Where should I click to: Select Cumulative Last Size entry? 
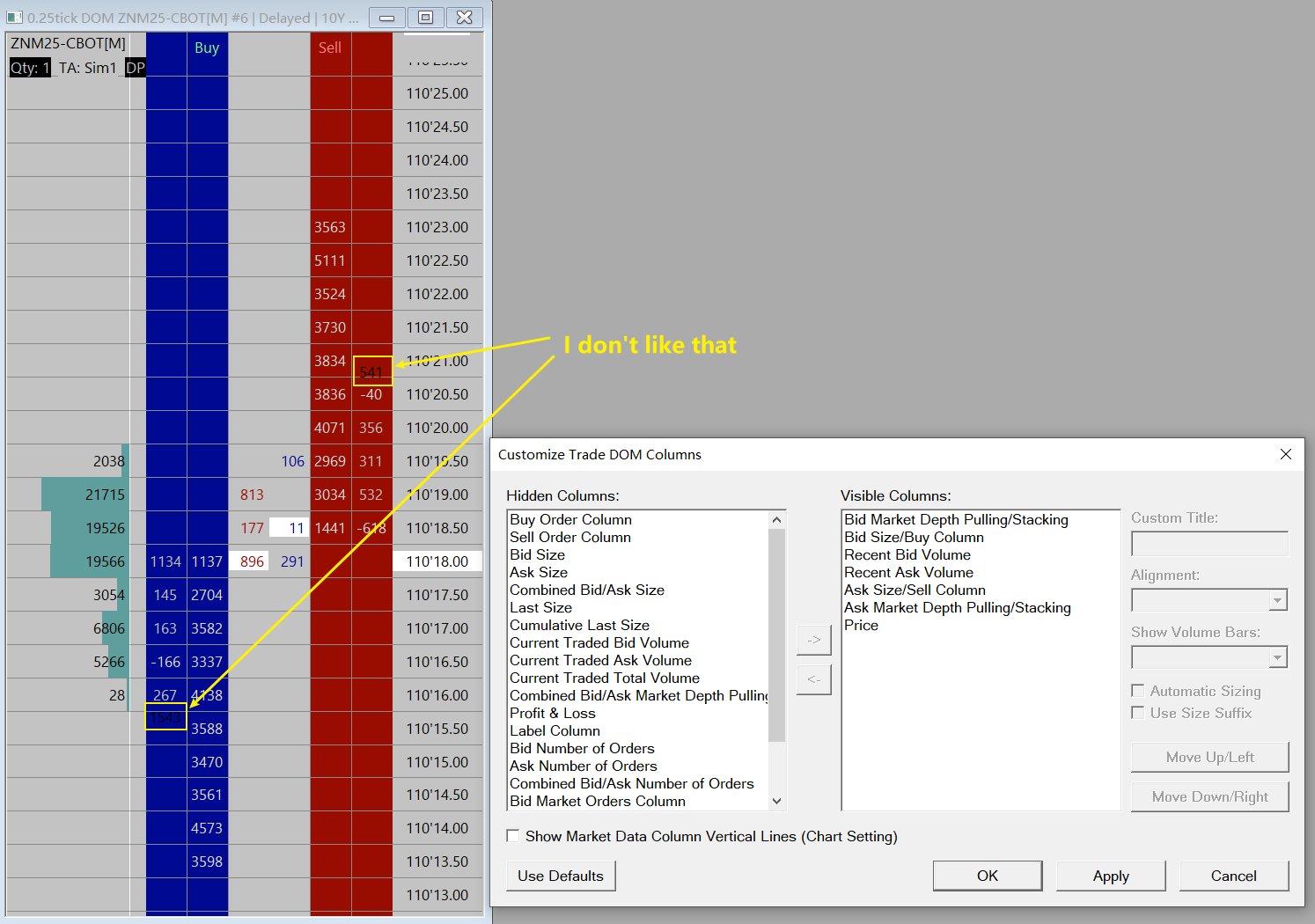click(x=579, y=625)
